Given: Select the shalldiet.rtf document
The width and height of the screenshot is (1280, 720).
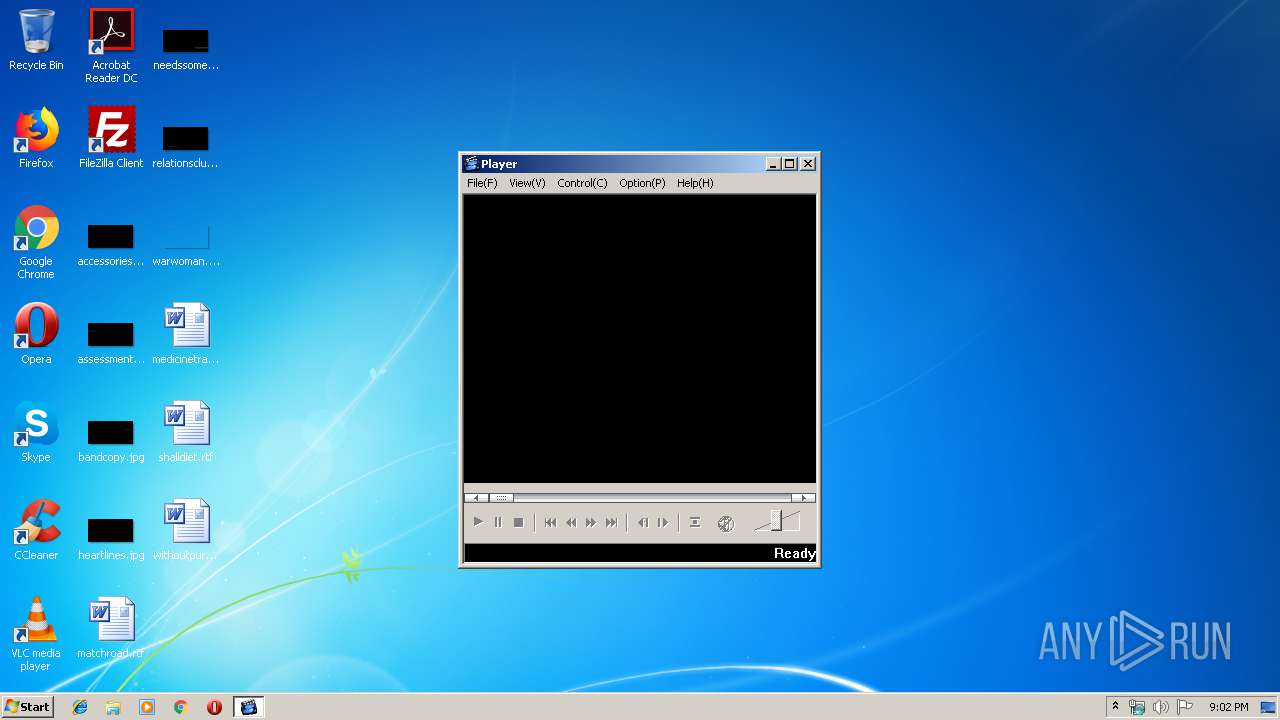Looking at the screenshot, I should pos(186,432).
